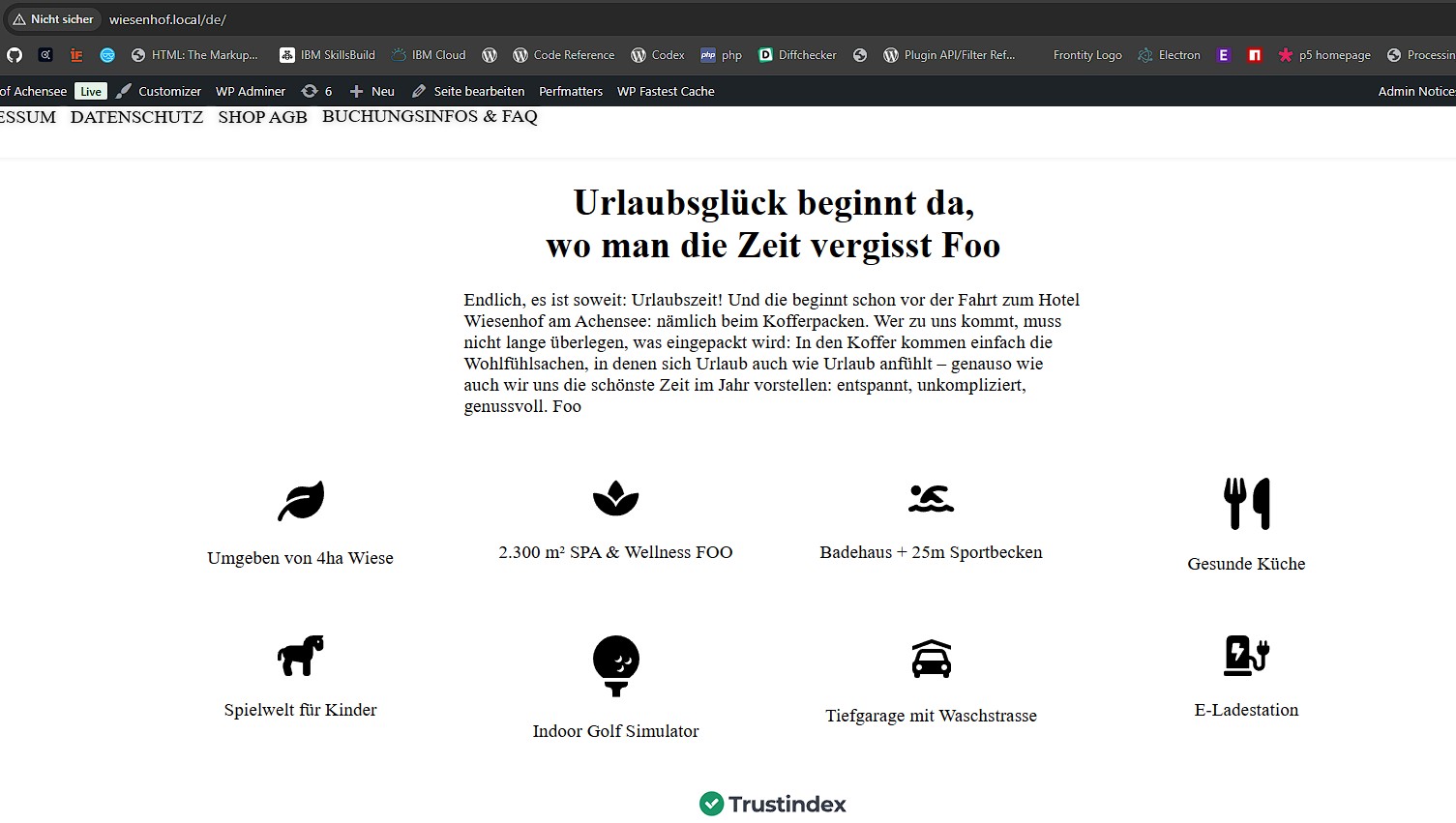
Task: Click the golf ball icon
Action: (615, 665)
